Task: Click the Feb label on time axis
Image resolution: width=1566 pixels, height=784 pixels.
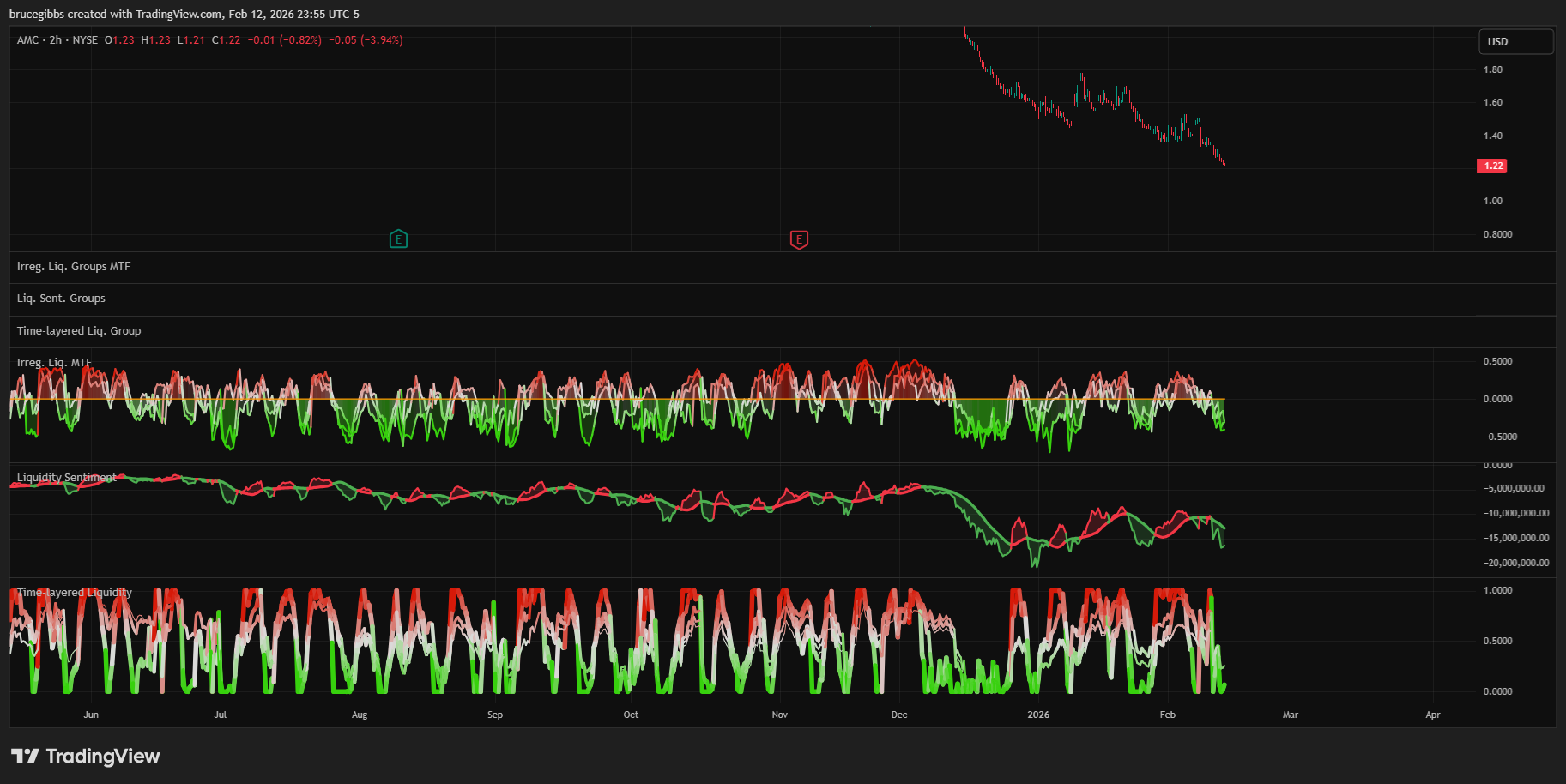Action: [1167, 715]
